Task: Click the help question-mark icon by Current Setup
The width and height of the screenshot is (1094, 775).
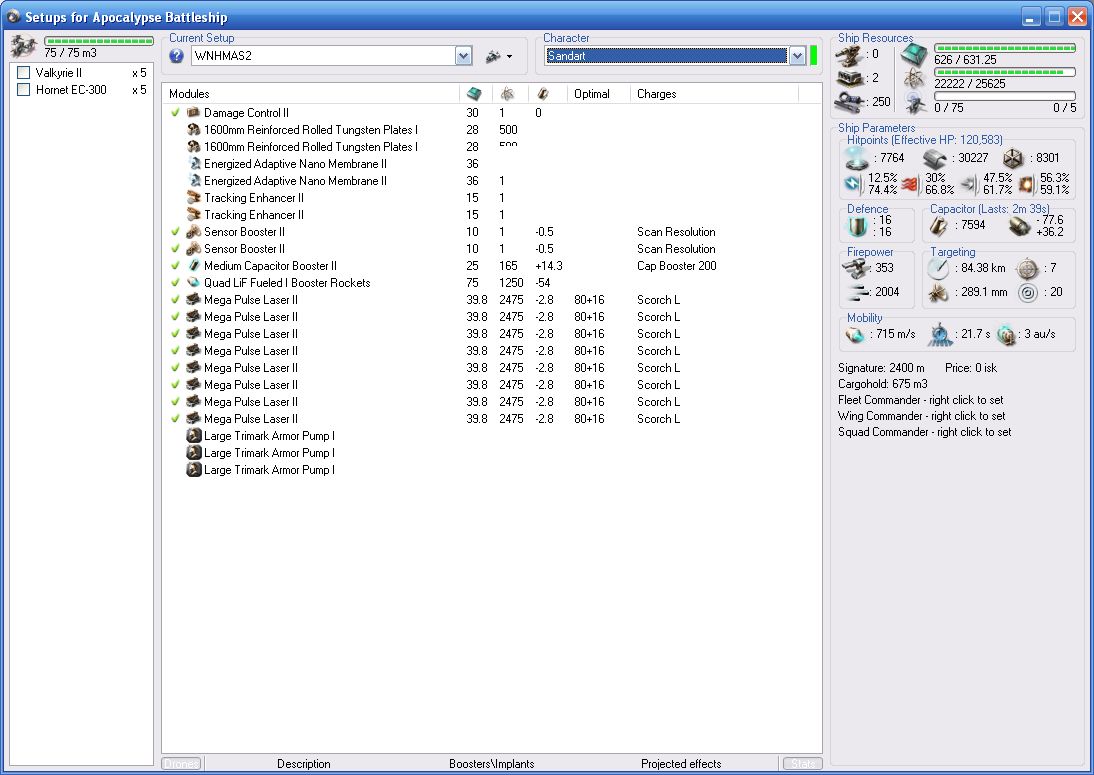Action: point(177,56)
